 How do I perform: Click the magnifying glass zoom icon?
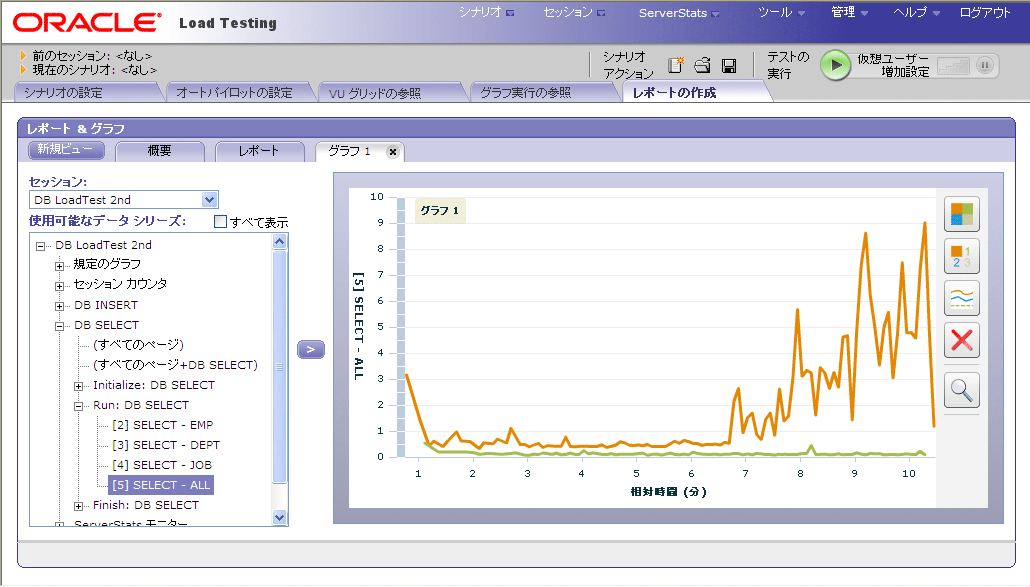click(962, 390)
